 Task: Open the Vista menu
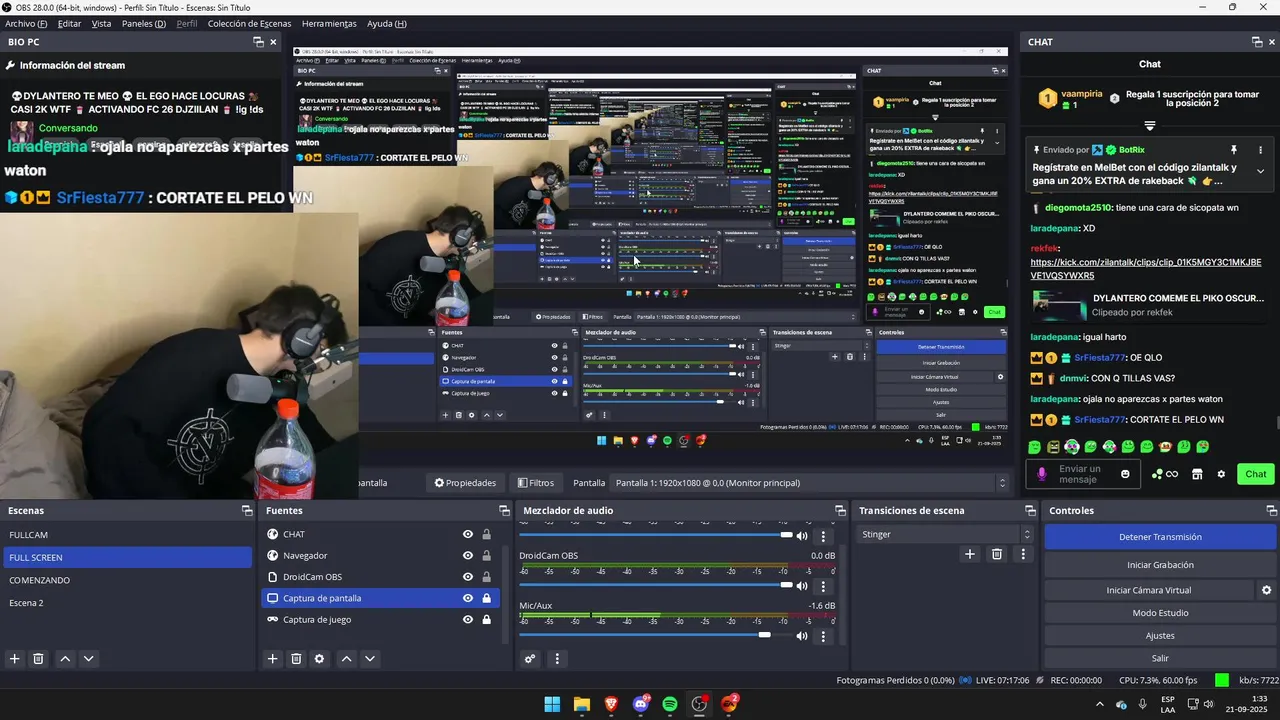coord(102,23)
